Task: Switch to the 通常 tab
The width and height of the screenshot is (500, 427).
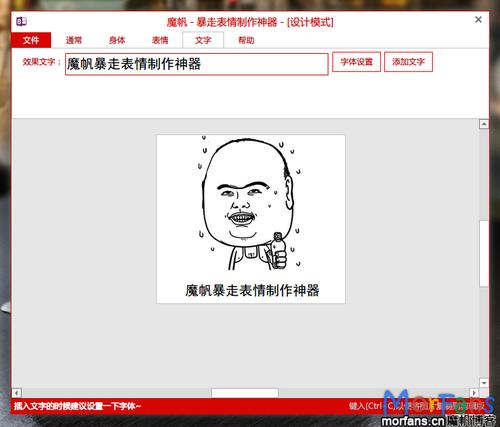Action: click(x=74, y=40)
